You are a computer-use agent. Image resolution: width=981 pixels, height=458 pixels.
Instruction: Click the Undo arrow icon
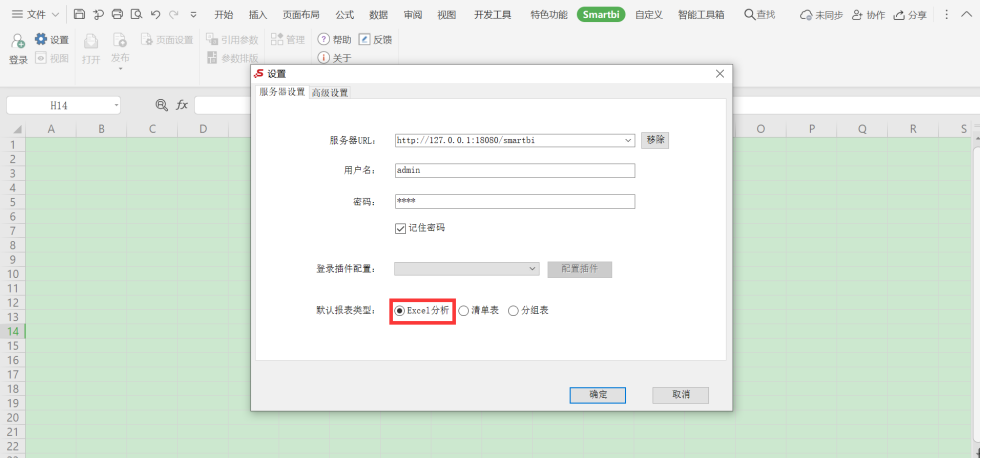(x=155, y=14)
